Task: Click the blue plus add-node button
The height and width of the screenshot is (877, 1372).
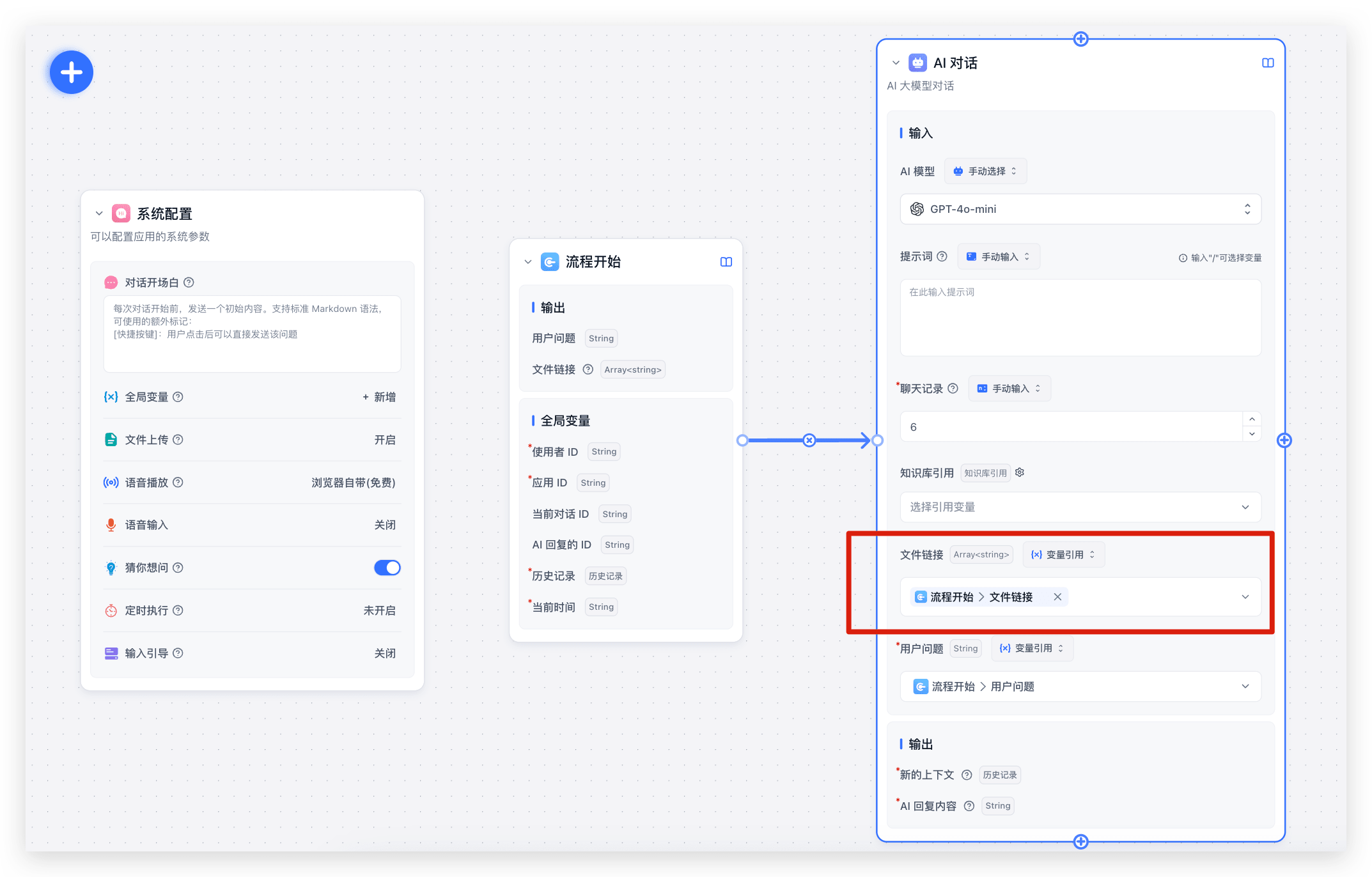Action: 72,72
